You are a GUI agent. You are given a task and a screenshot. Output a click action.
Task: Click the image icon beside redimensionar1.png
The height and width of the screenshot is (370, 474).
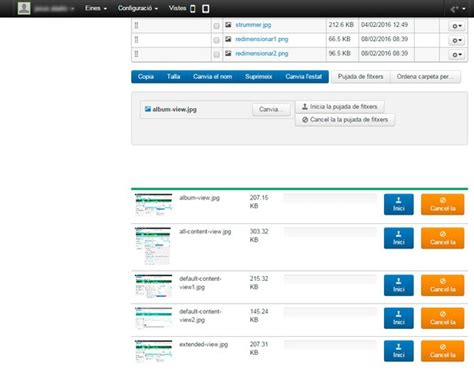pos(228,39)
